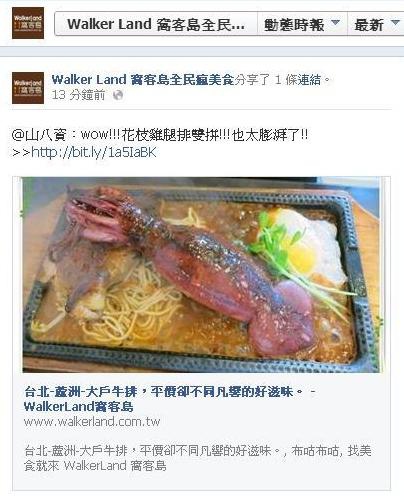This screenshot has width=404, height=502.
Task: Open the bit.ly/1a5IaBK shortened link
Action: click(94, 152)
